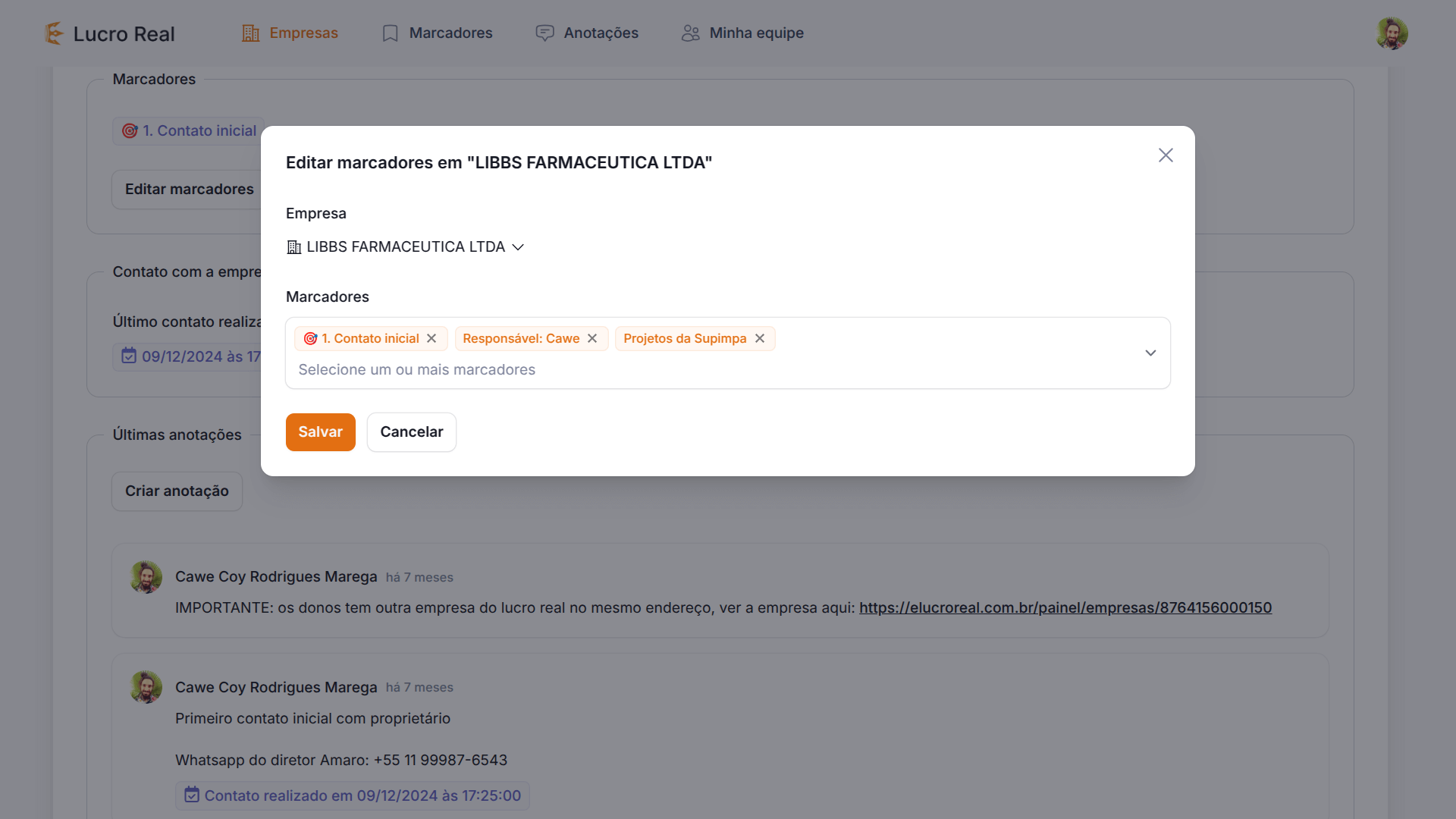Click the Criar anotação button
Screen dimensions: 1456x819
coord(177,491)
